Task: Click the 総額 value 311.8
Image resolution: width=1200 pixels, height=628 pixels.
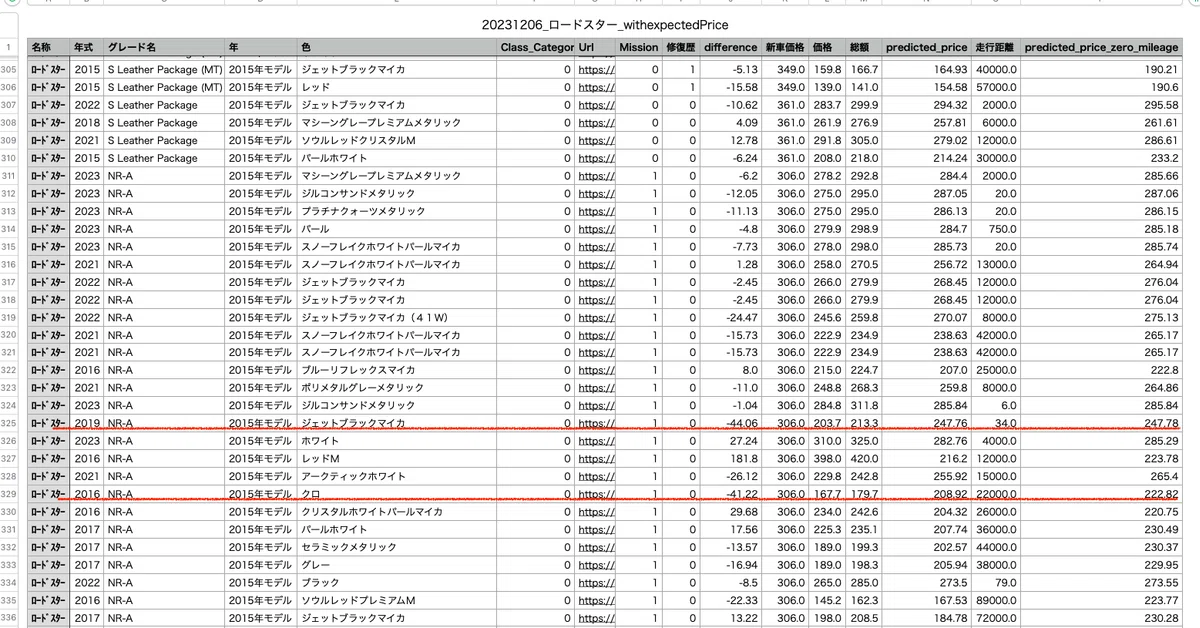Action: coord(865,405)
